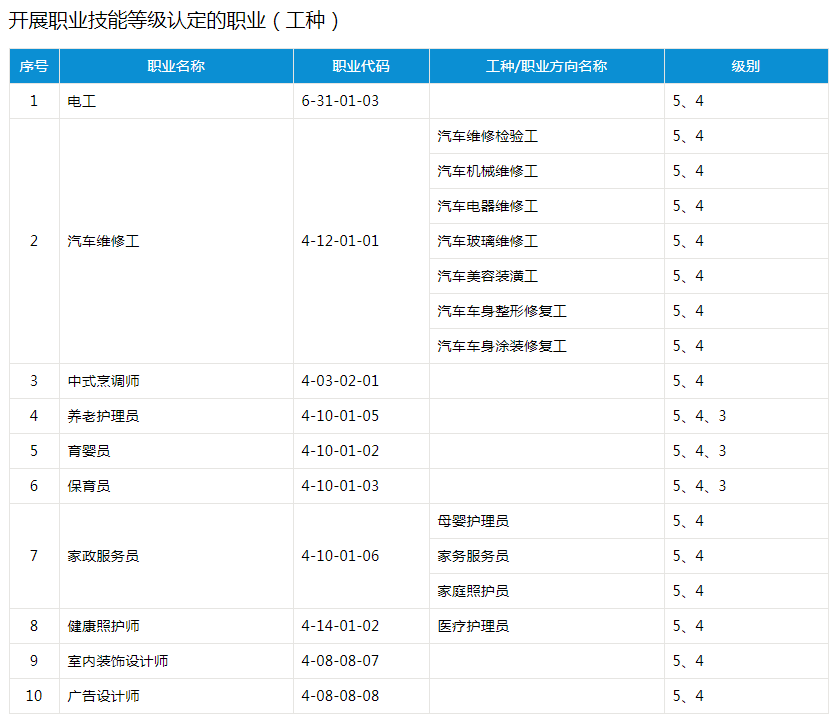
Task: Select the 中式烹调师 cell
Action: (x=103, y=381)
